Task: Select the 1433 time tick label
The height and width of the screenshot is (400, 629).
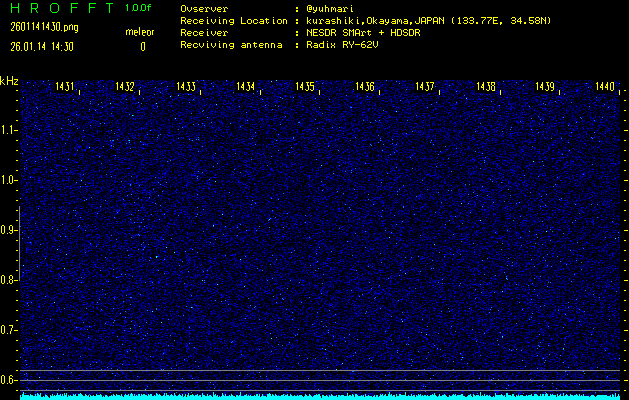Action: click(186, 88)
